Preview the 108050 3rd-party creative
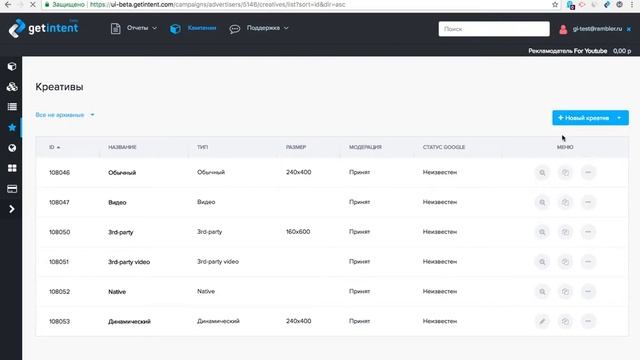This screenshot has height=360, width=640. click(x=542, y=232)
